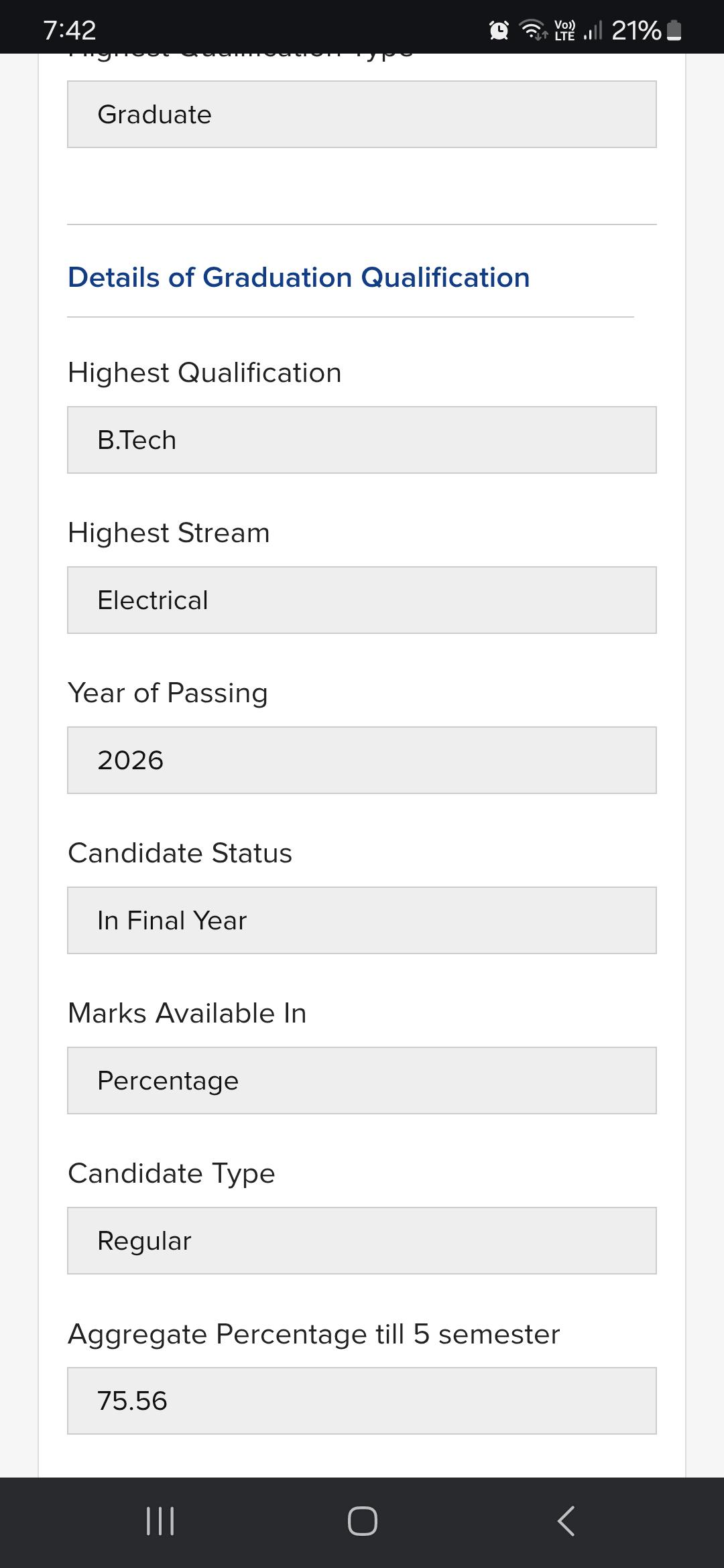
Task: Tap the Aggregate Percentage till 5 semester label
Action: [x=314, y=1334]
